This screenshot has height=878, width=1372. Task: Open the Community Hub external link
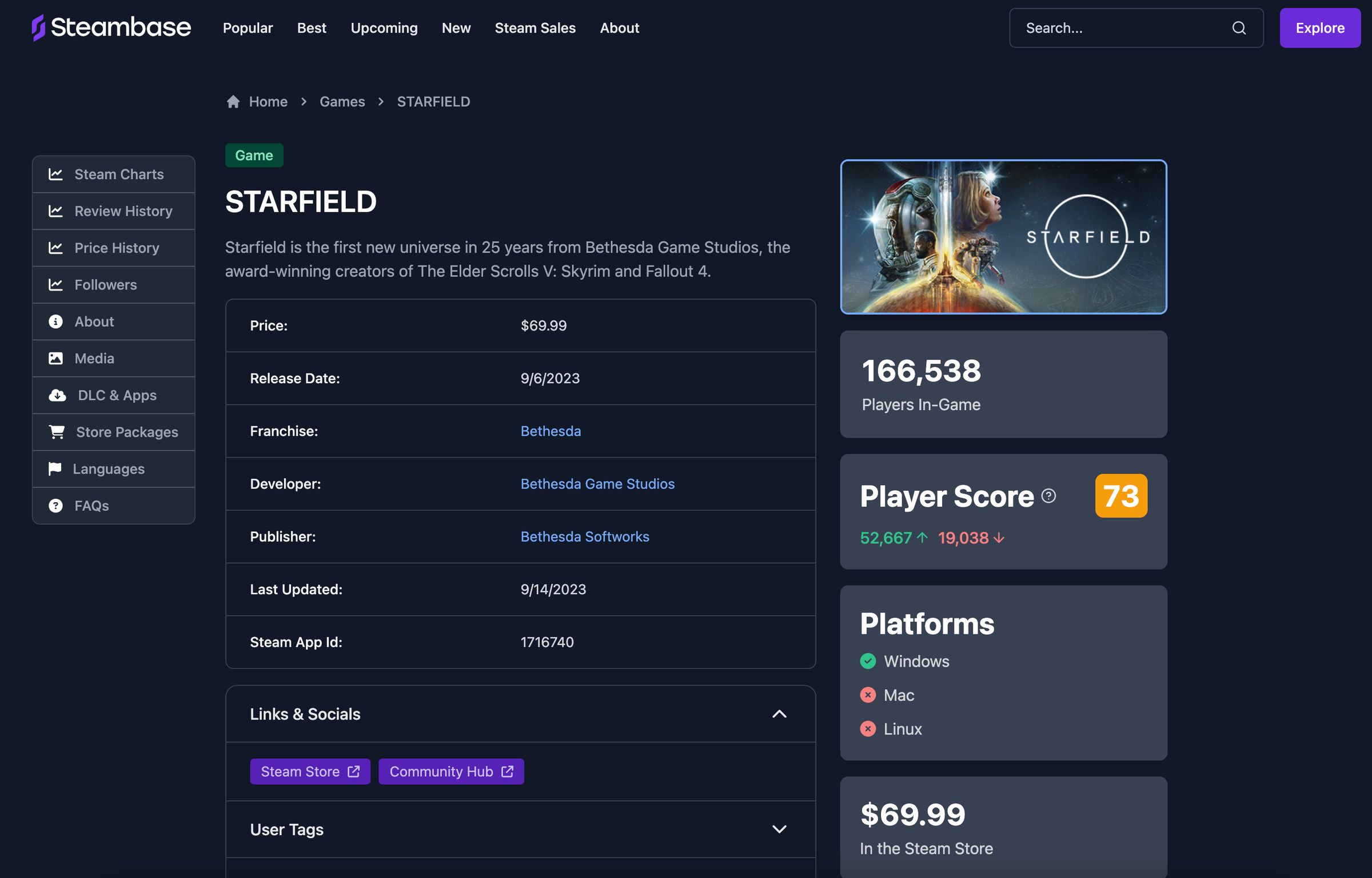[x=450, y=771]
